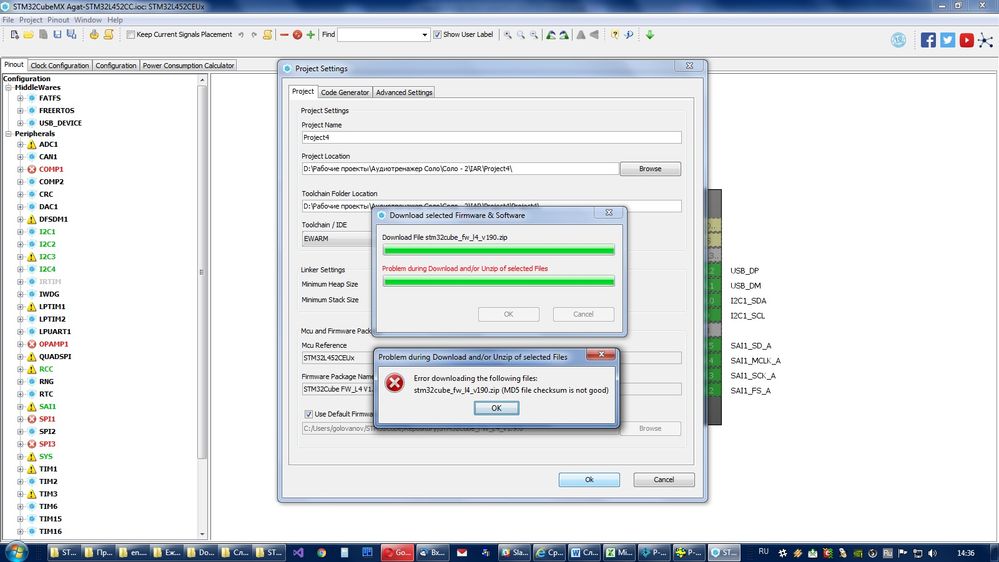The width and height of the screenshot is (999, 562).
Task: Click the Generate Report scroll icon
Action: (108, 34)
